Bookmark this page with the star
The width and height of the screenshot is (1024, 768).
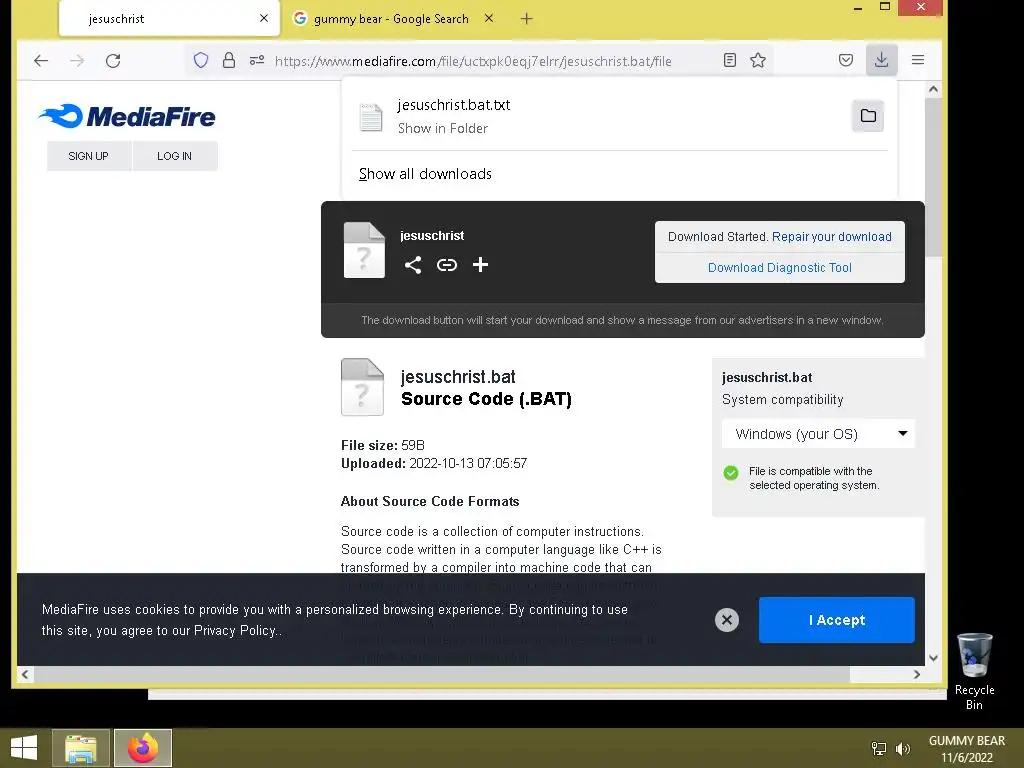point(758,61)
